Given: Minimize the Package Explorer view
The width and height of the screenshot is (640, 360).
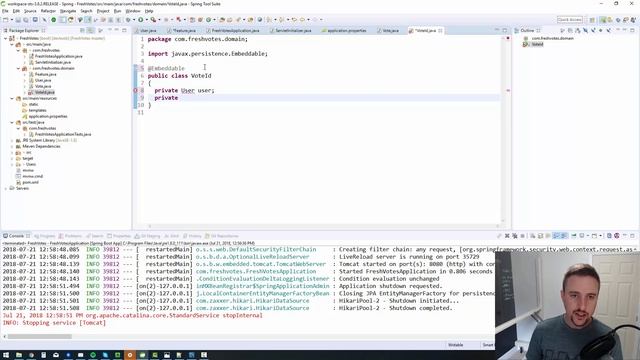Looking at the screenshot, I should click(x=116, y=31).
